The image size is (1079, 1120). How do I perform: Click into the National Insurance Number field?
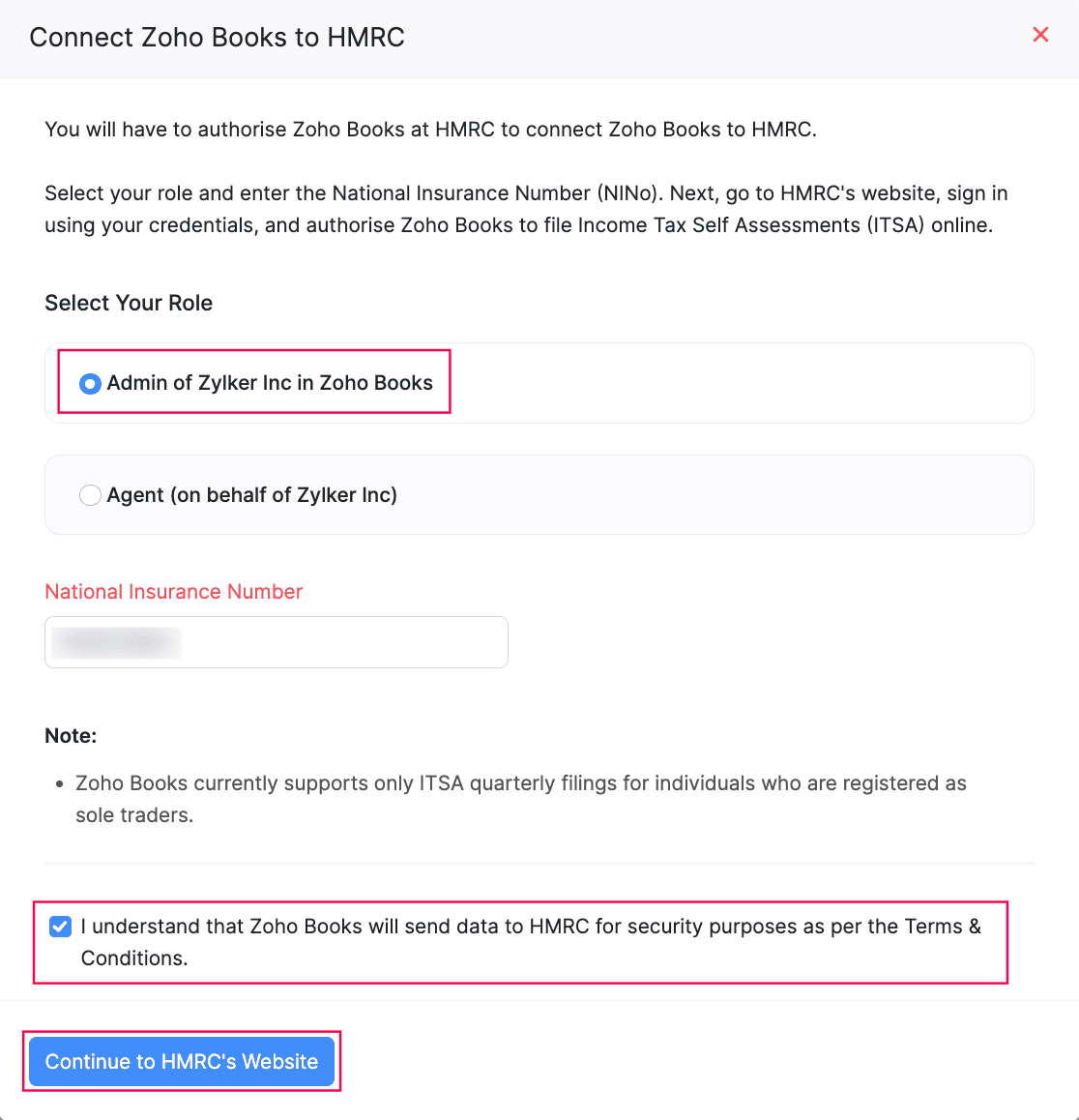[276, 642]
